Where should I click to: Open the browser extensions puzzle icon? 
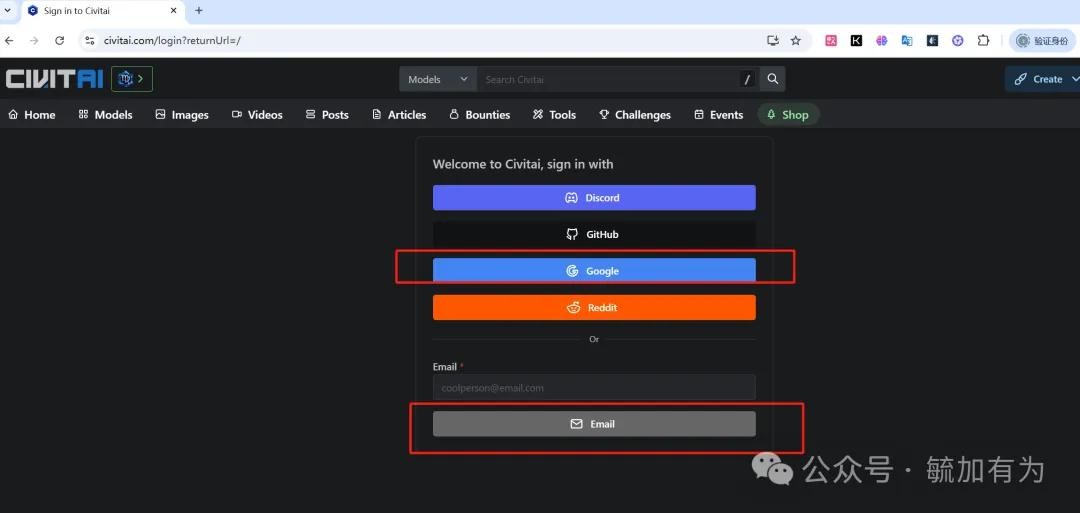click(x=983, y=41)
